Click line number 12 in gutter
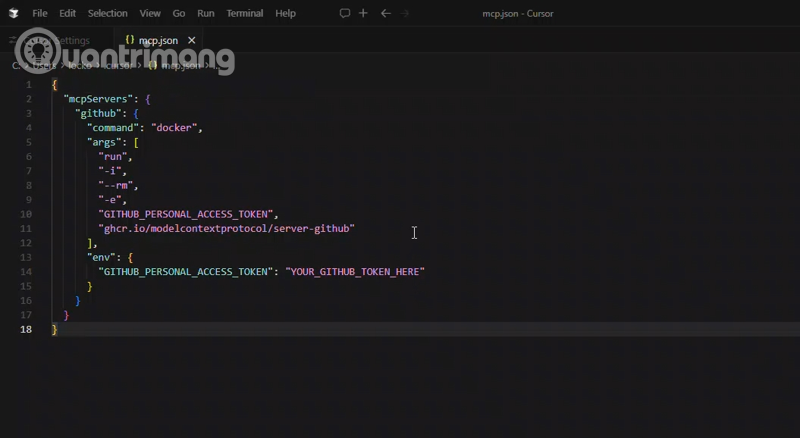 tap(26, 243)
